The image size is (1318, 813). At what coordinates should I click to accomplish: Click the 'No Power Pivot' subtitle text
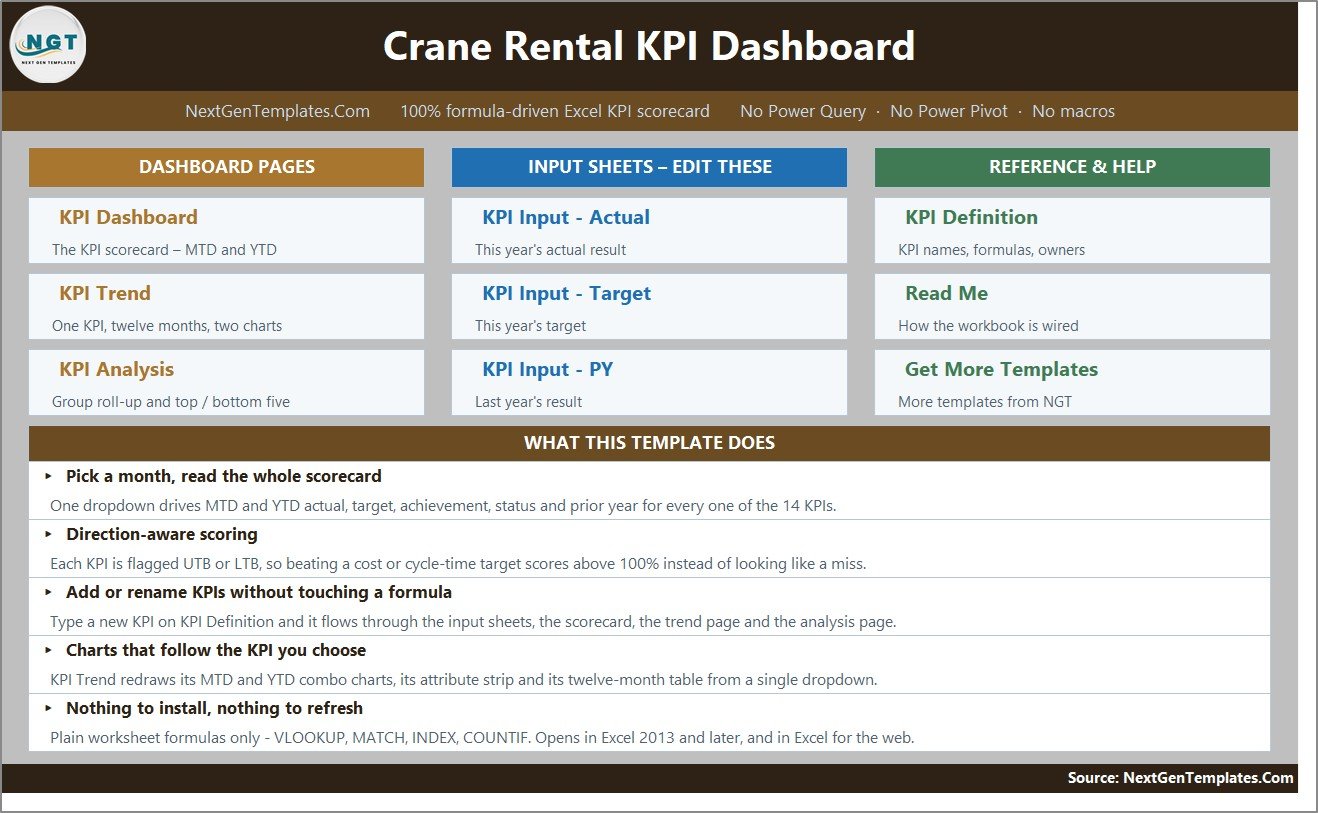[949, 111]
